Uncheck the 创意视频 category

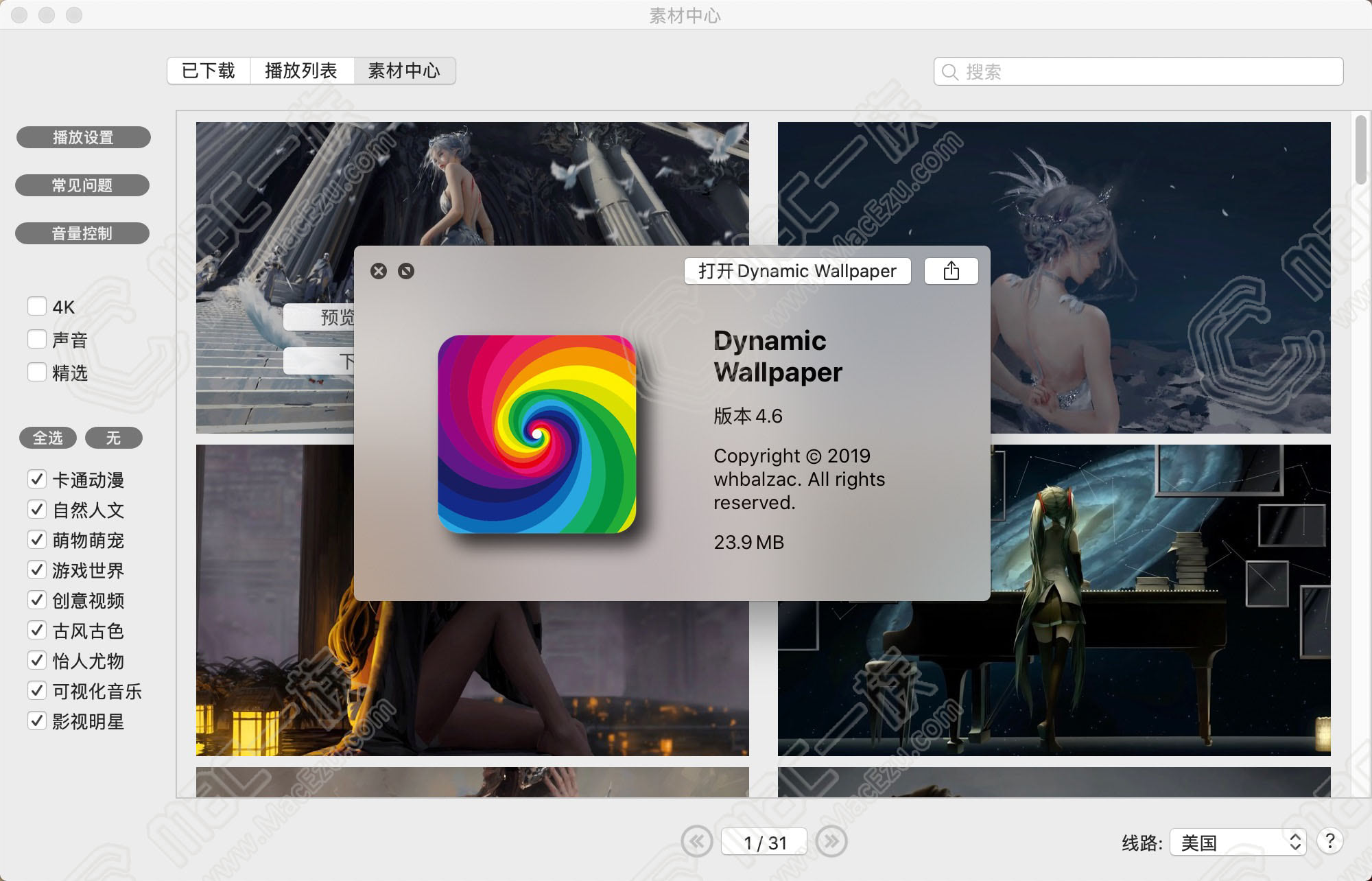click(37, 600)
